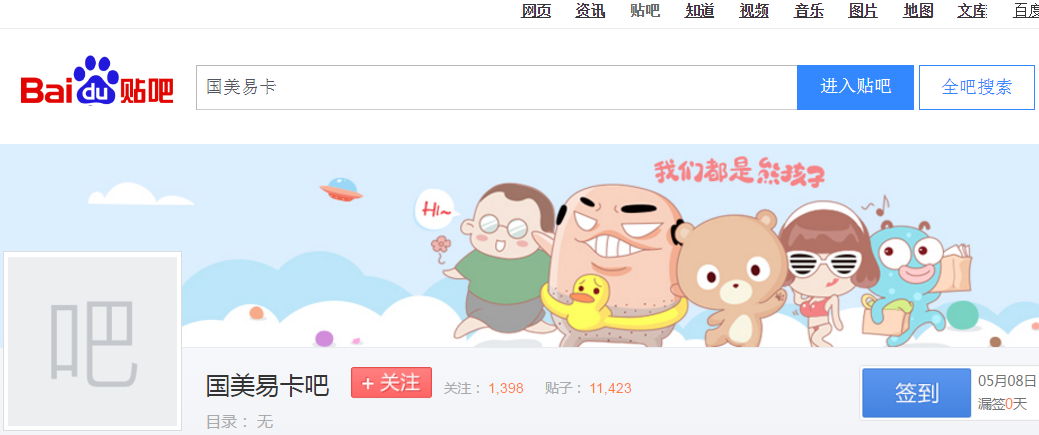Click the 签到 sign-in button
The height and width of the screenshot is (435, 1039).
917,393
